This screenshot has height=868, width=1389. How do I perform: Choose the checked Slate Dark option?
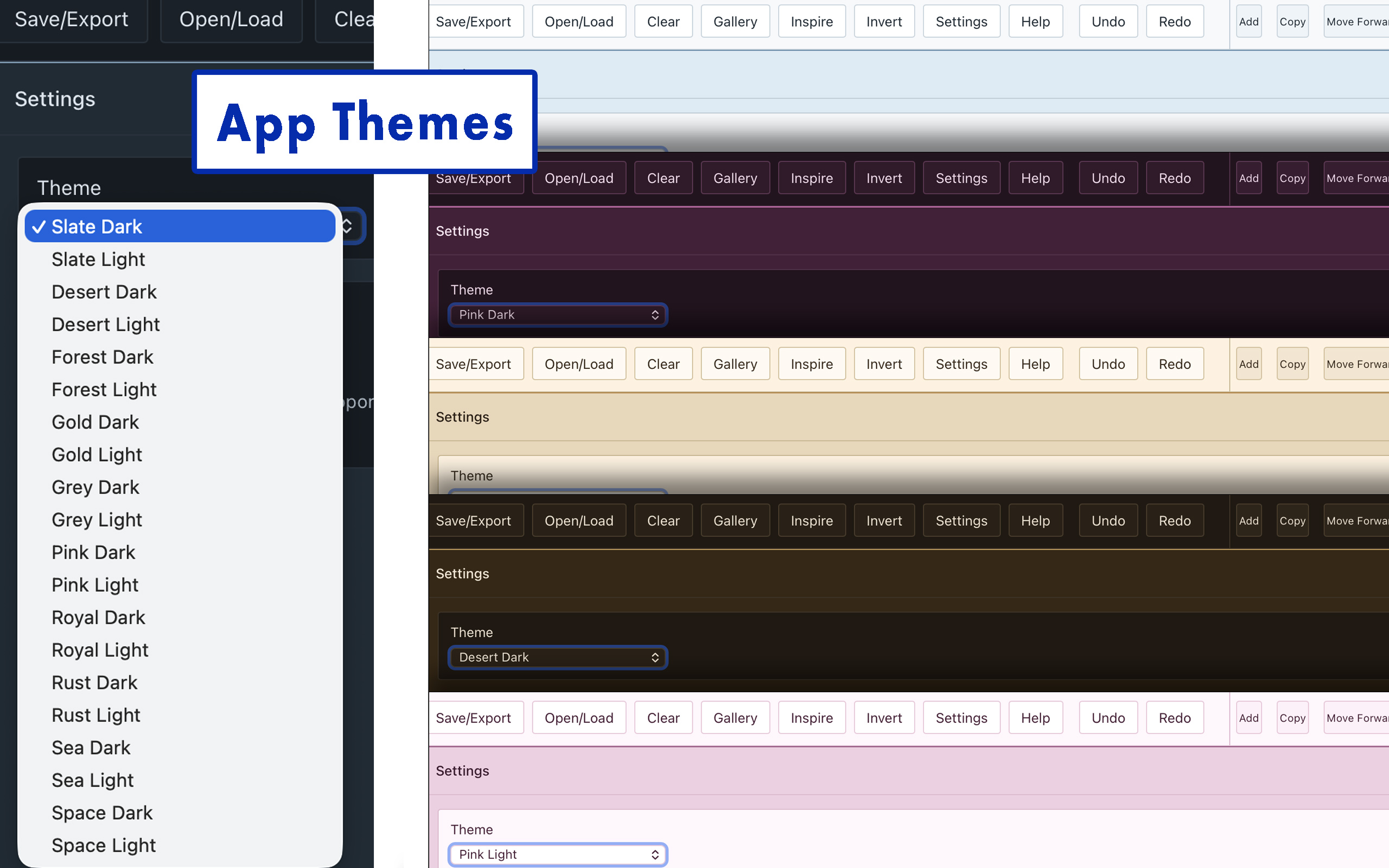point(180,226)
